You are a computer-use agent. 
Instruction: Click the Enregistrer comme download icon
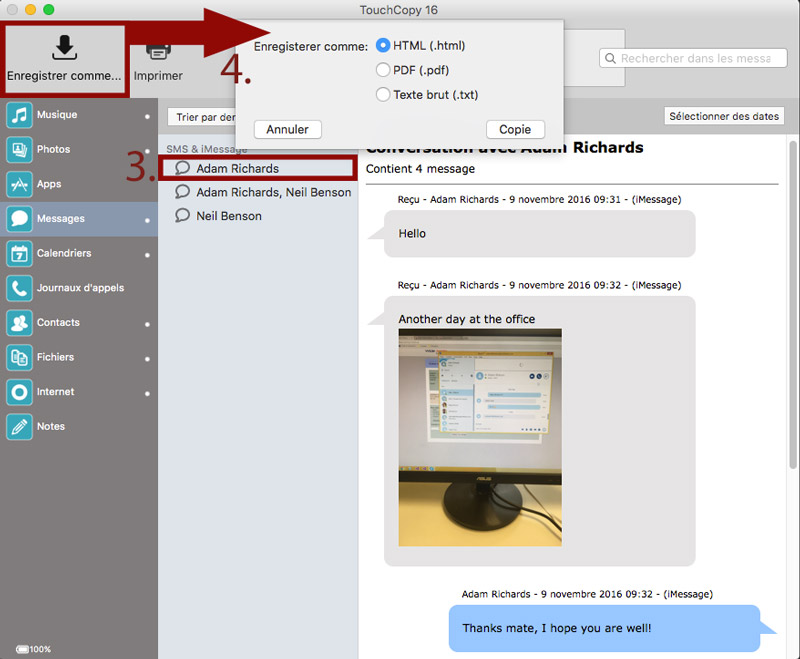tap(64, 47)
